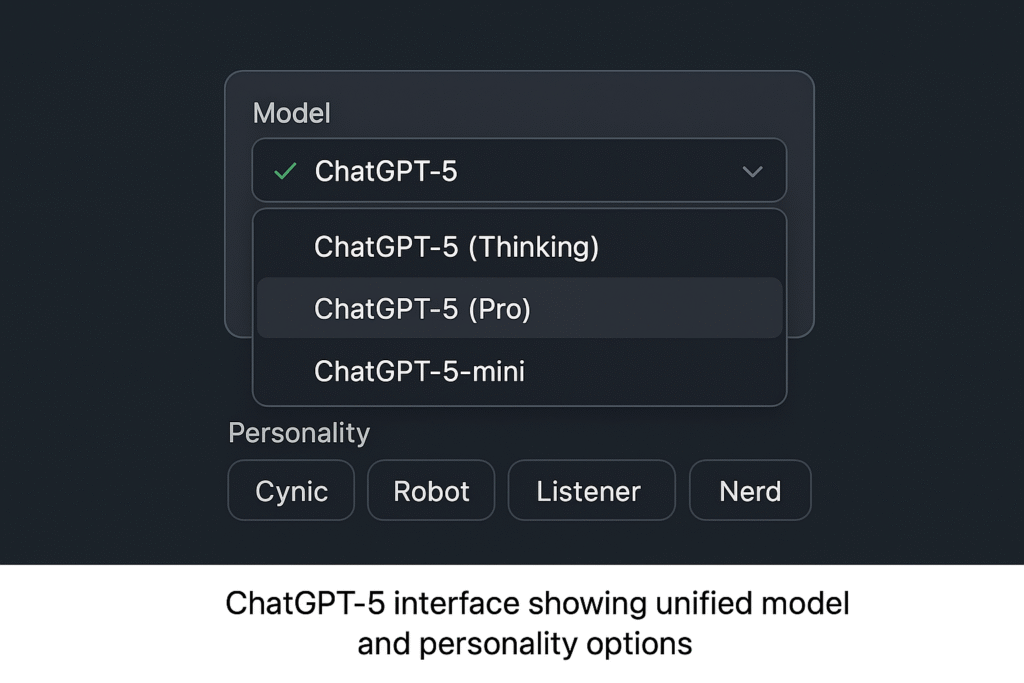1024x683 pixels.
Task: Select the ChatGPT-5 (Thinking) option
Action: click(x=456, y=247)
